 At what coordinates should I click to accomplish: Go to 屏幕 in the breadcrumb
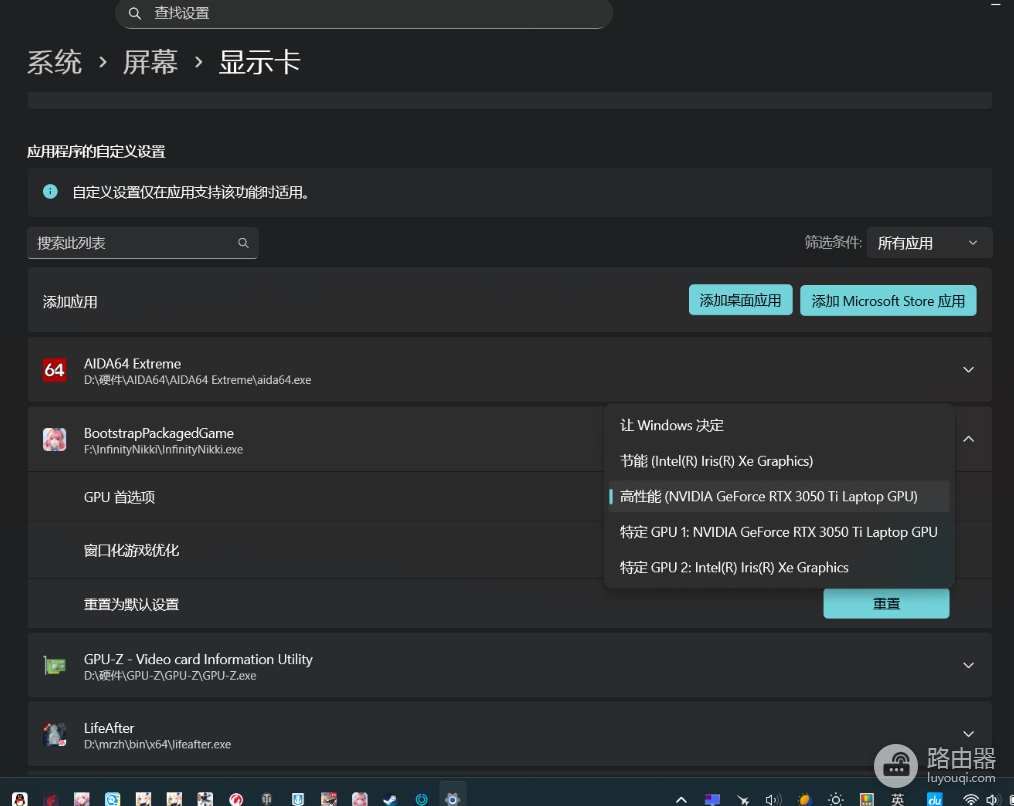[150, 63]
